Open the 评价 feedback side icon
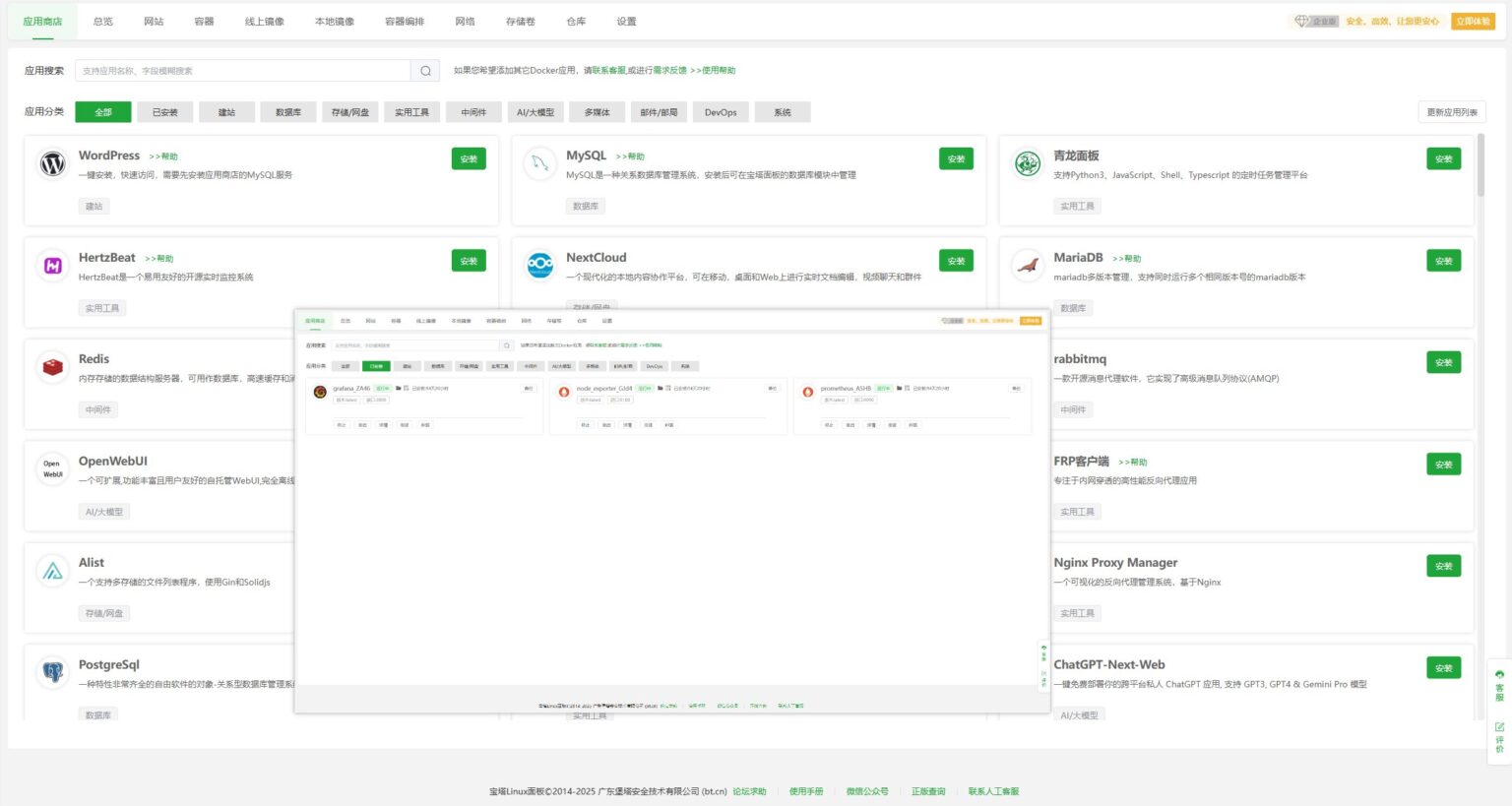Viewport: 1512px width, 806px height. pos(1499,738)
